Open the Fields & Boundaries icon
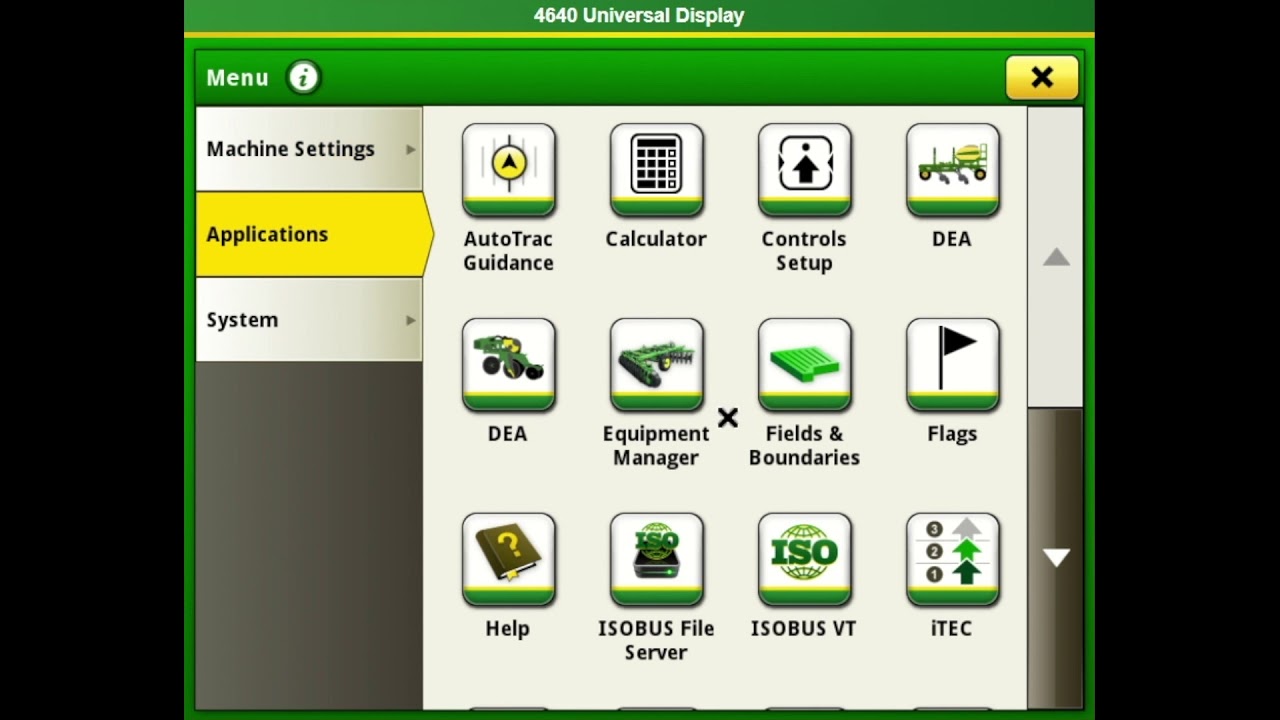Screen dimensions: 1280x720 804,364
